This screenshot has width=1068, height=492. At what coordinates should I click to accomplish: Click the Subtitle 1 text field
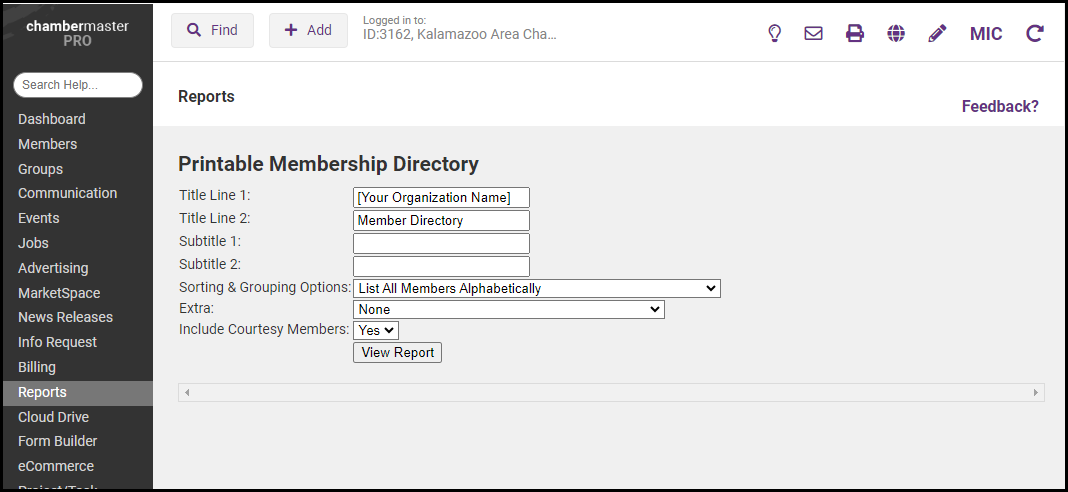pos(441,243)
